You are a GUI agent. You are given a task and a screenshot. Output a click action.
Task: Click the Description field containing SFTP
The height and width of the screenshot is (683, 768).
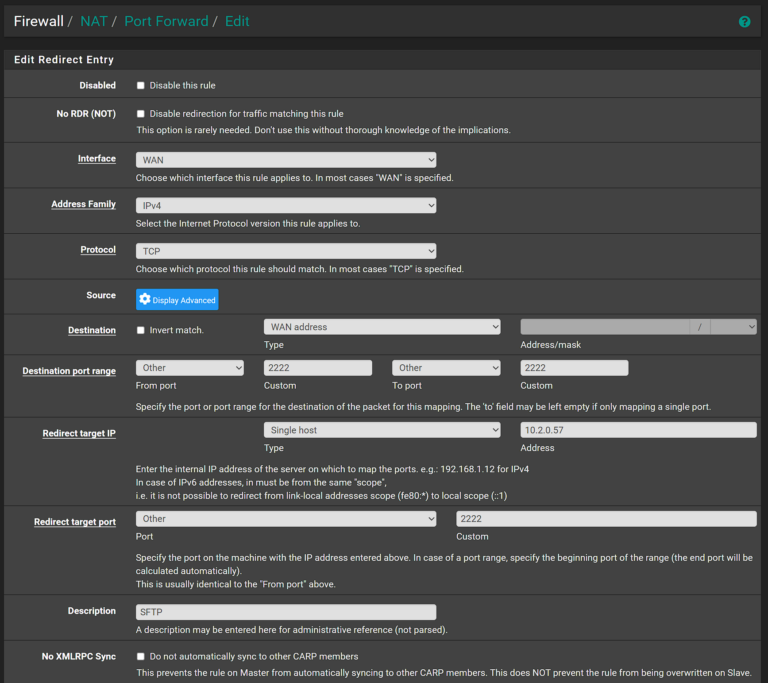pos(286,612)
